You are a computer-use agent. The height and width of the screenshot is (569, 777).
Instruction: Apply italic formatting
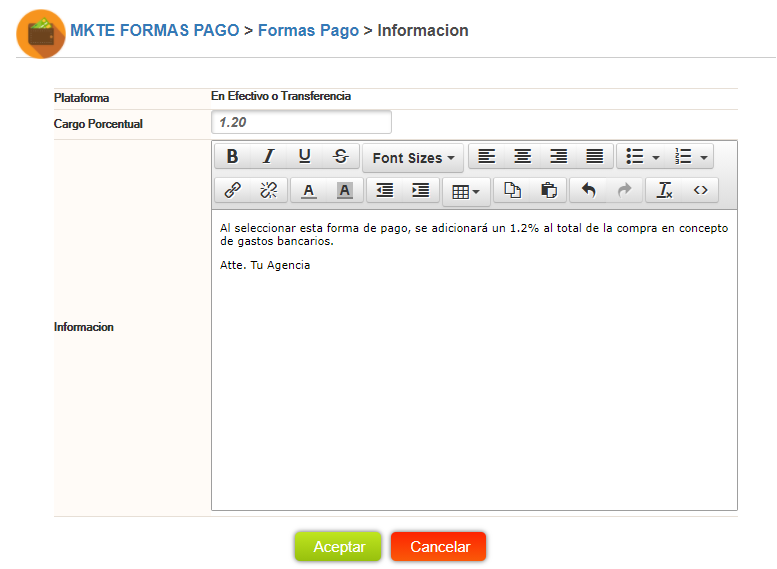pos(269,157)
